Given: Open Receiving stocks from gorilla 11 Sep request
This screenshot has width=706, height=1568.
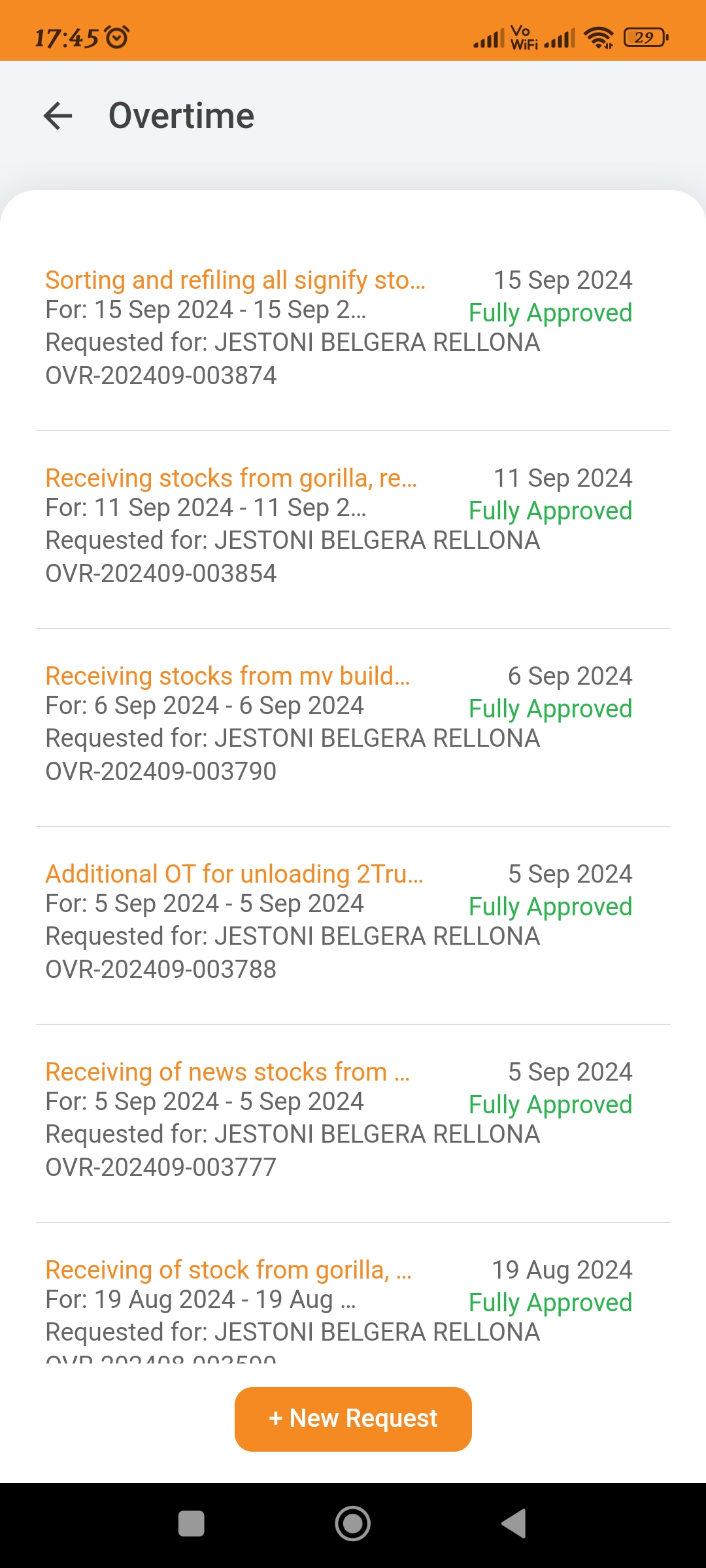Looking at the screenshot, I should [x=231, y=478].
